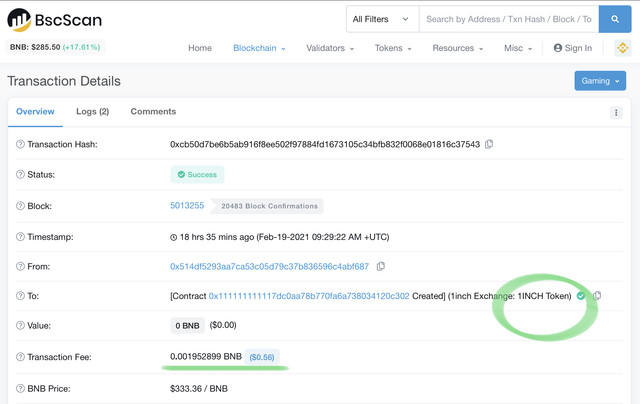
Task: Open the Gaming dropdown button
Action: [600, 81]
